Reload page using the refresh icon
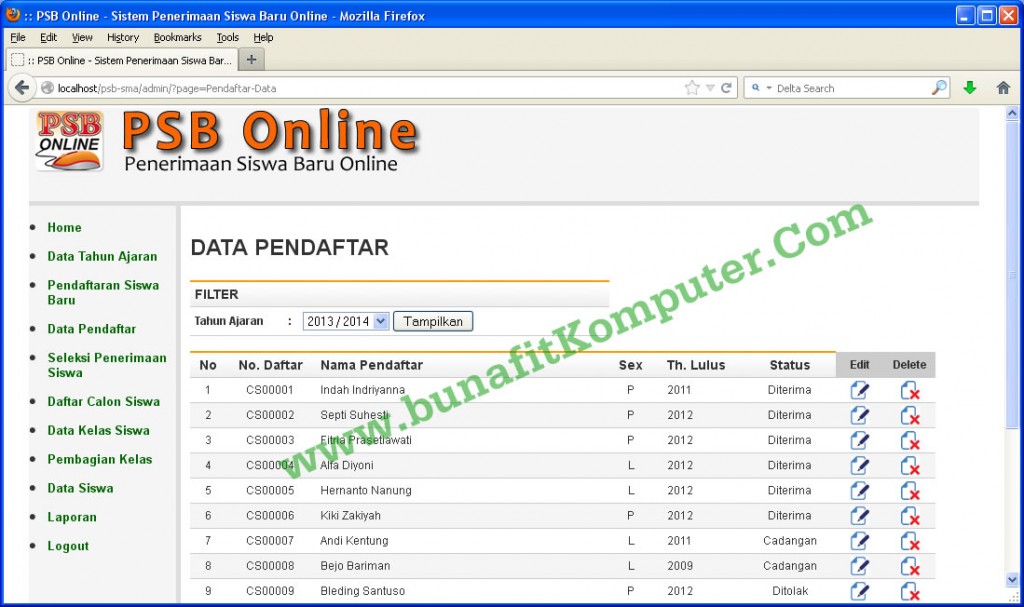The width and height of the screenshot is (1024, 607). [x=726, y=88]
